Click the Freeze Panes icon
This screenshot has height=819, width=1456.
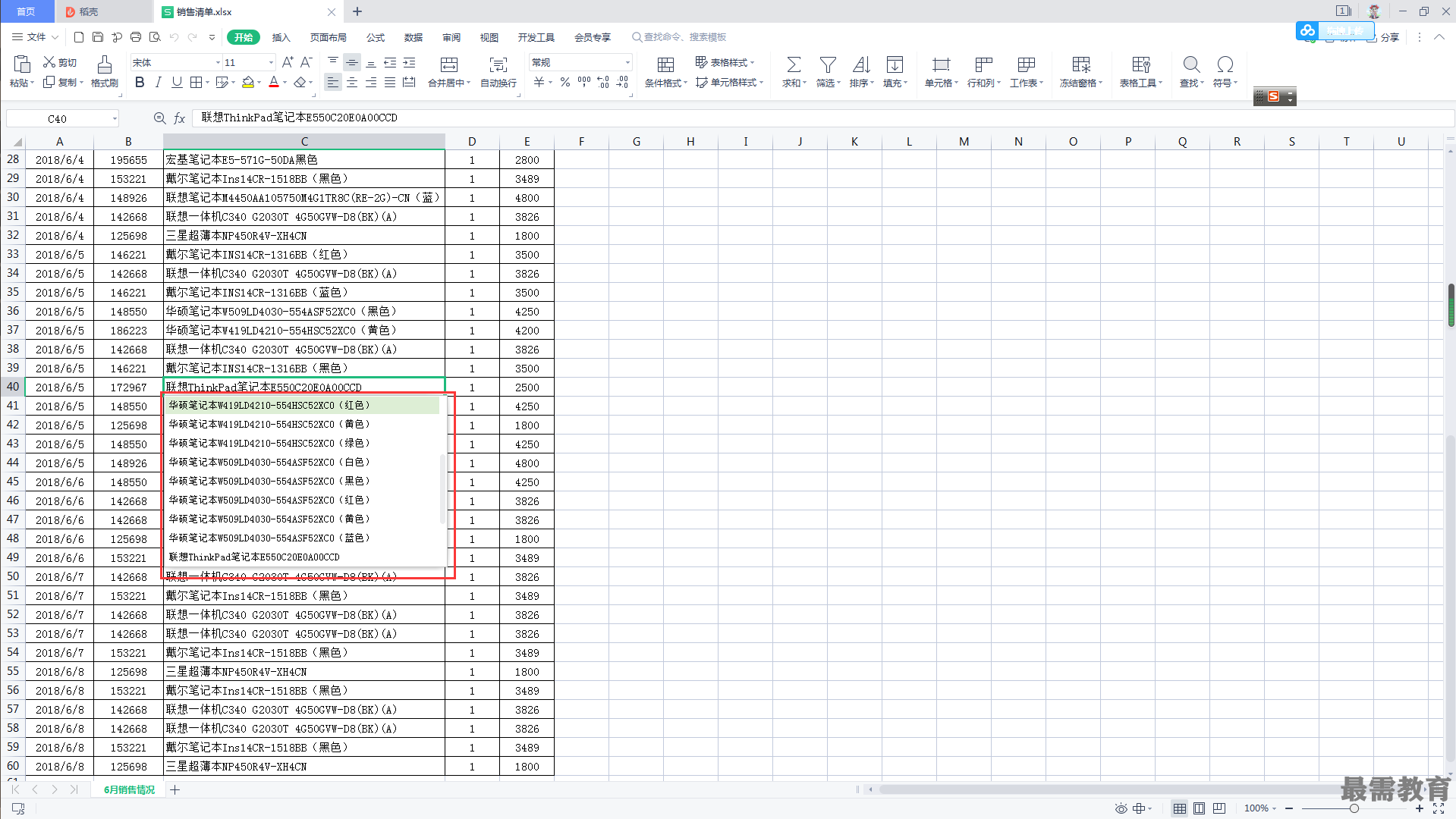1080,64
